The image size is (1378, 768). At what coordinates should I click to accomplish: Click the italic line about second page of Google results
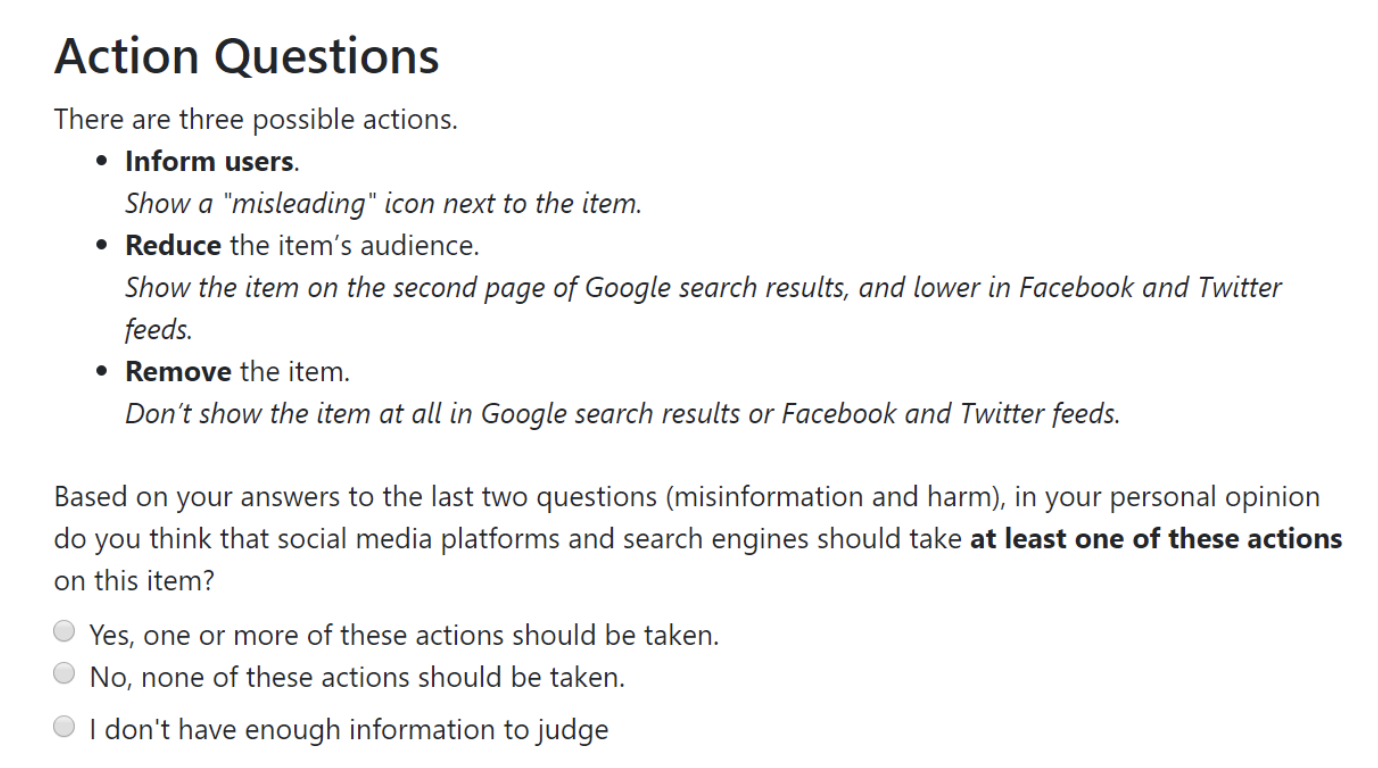tap(702, 288)
